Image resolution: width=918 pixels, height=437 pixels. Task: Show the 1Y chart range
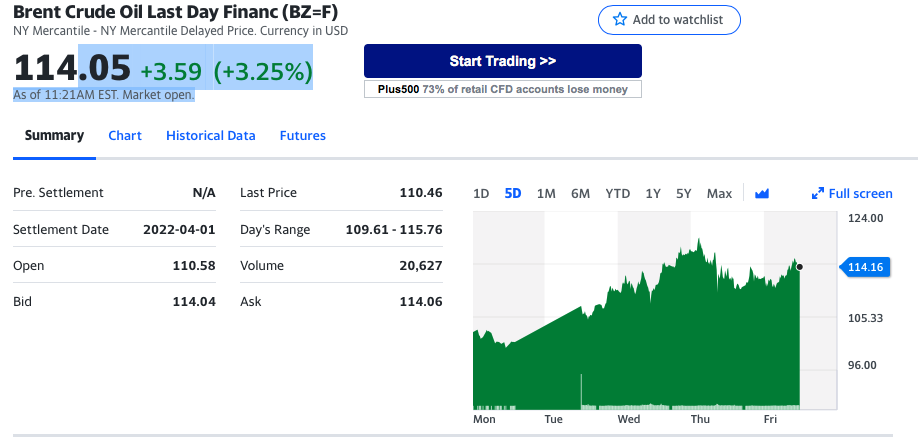coord(653,193)
